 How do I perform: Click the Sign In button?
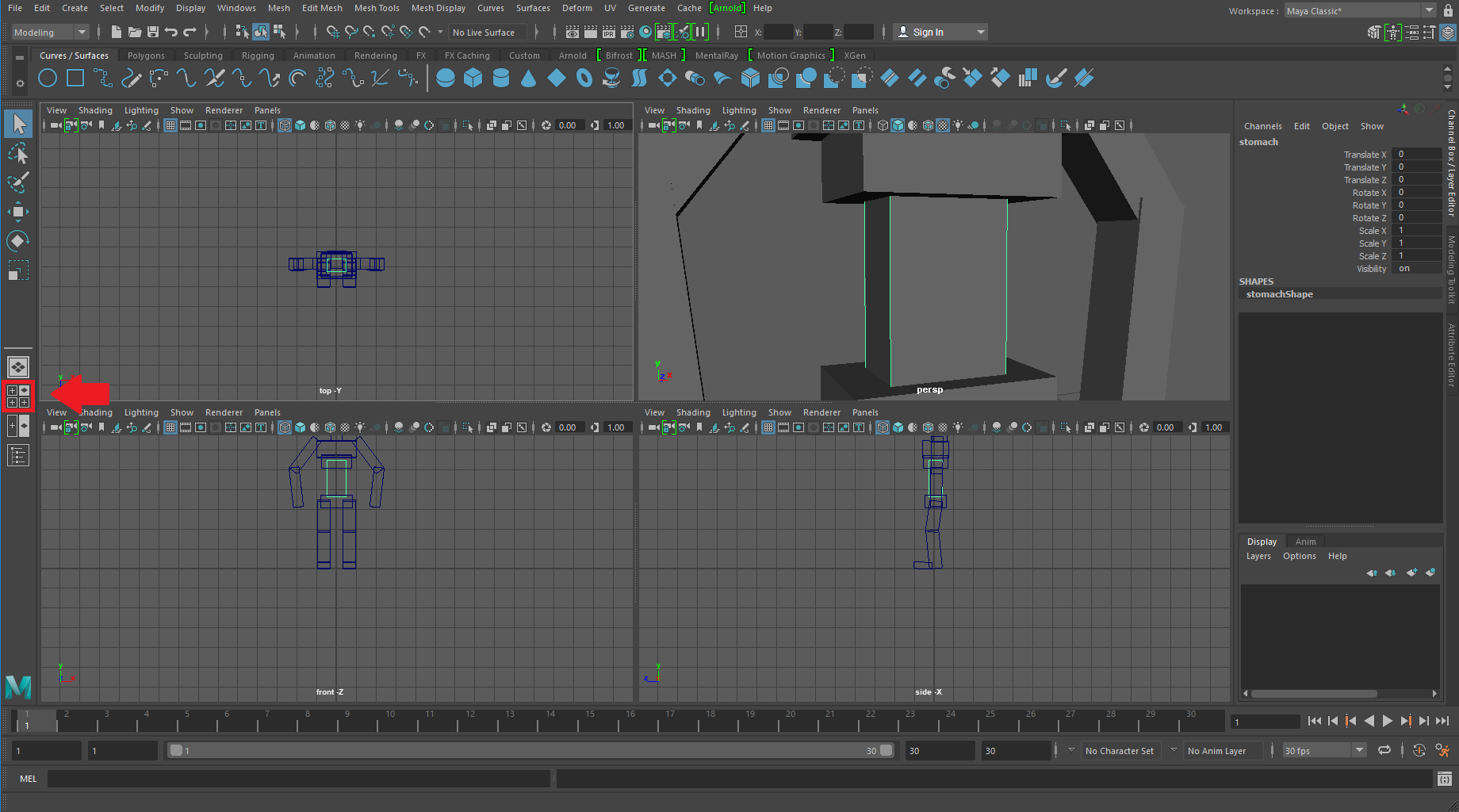click(x=929, y=32)
